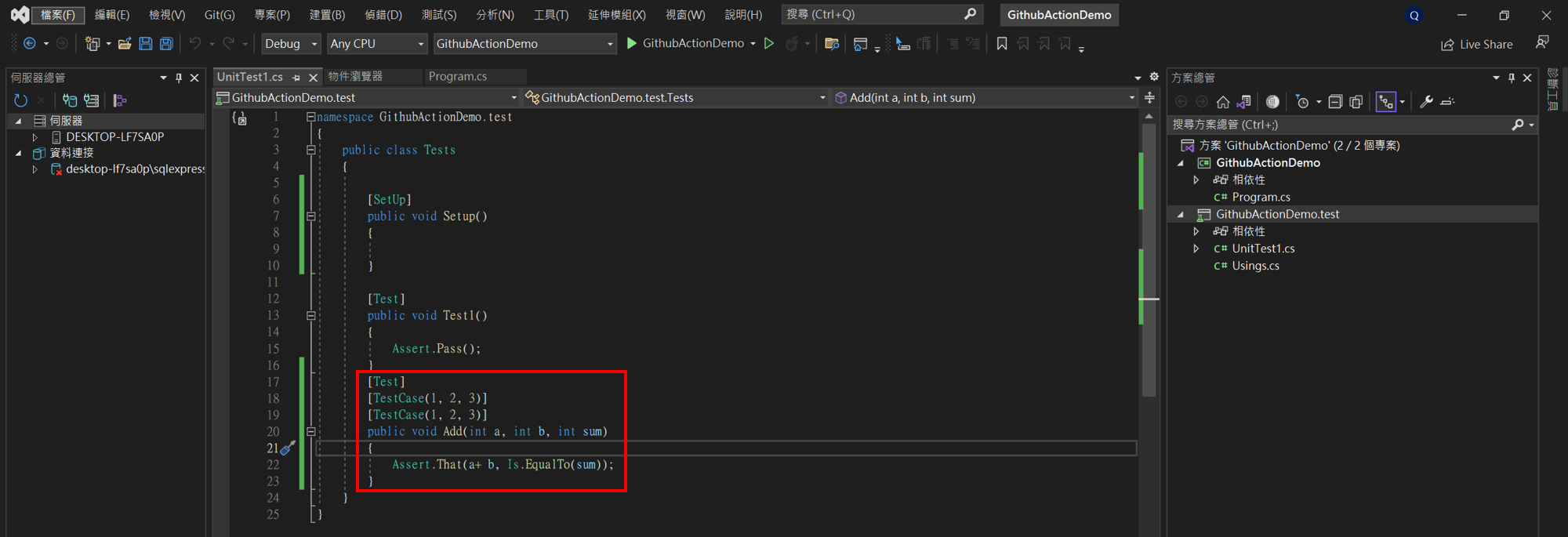Toggle auto-hide pin on Solution Explorer panel

(x=1512, y=78)
